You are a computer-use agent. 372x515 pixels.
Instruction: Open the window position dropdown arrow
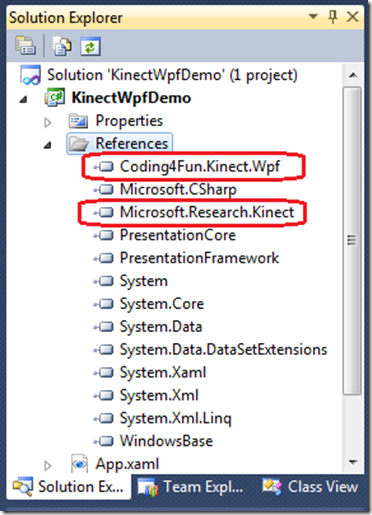313,16
